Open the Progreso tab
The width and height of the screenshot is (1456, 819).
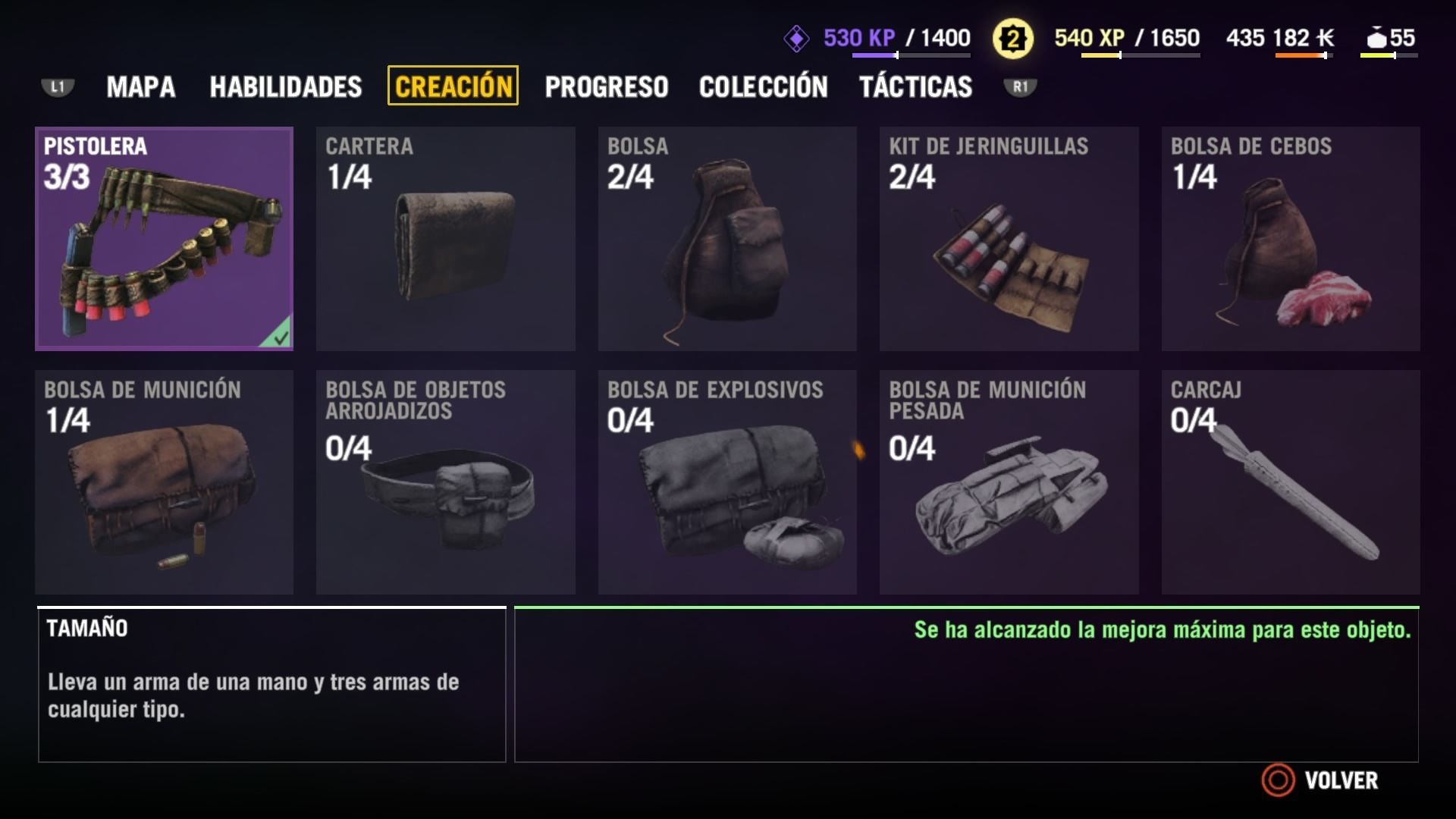click(607, 86)
